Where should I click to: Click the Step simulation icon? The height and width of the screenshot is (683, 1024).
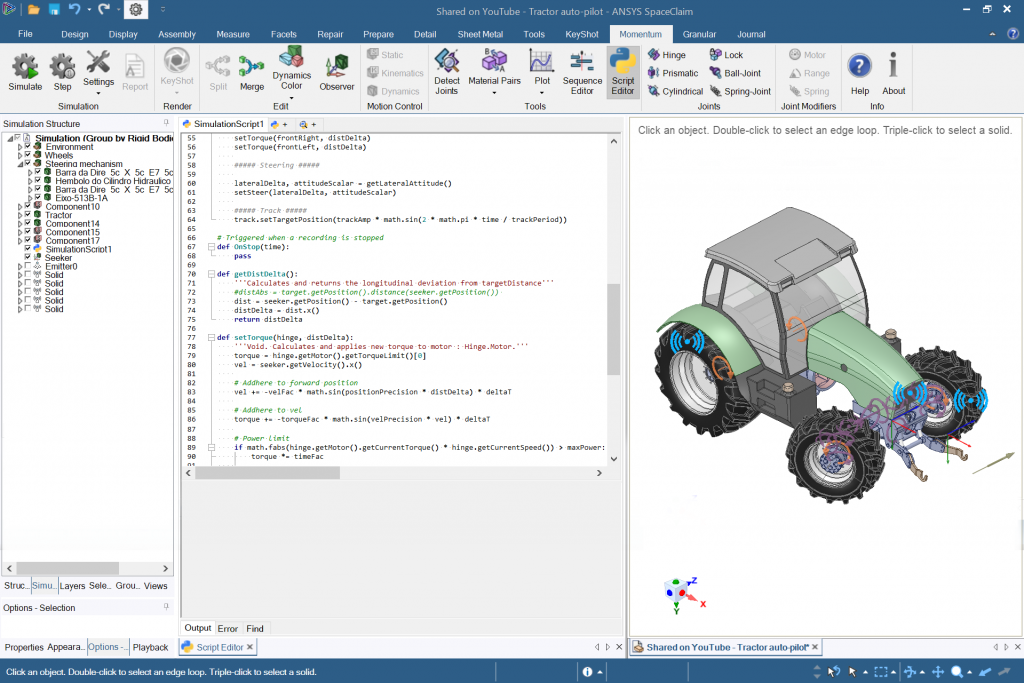pyautogui.click(x=63, y=72)
